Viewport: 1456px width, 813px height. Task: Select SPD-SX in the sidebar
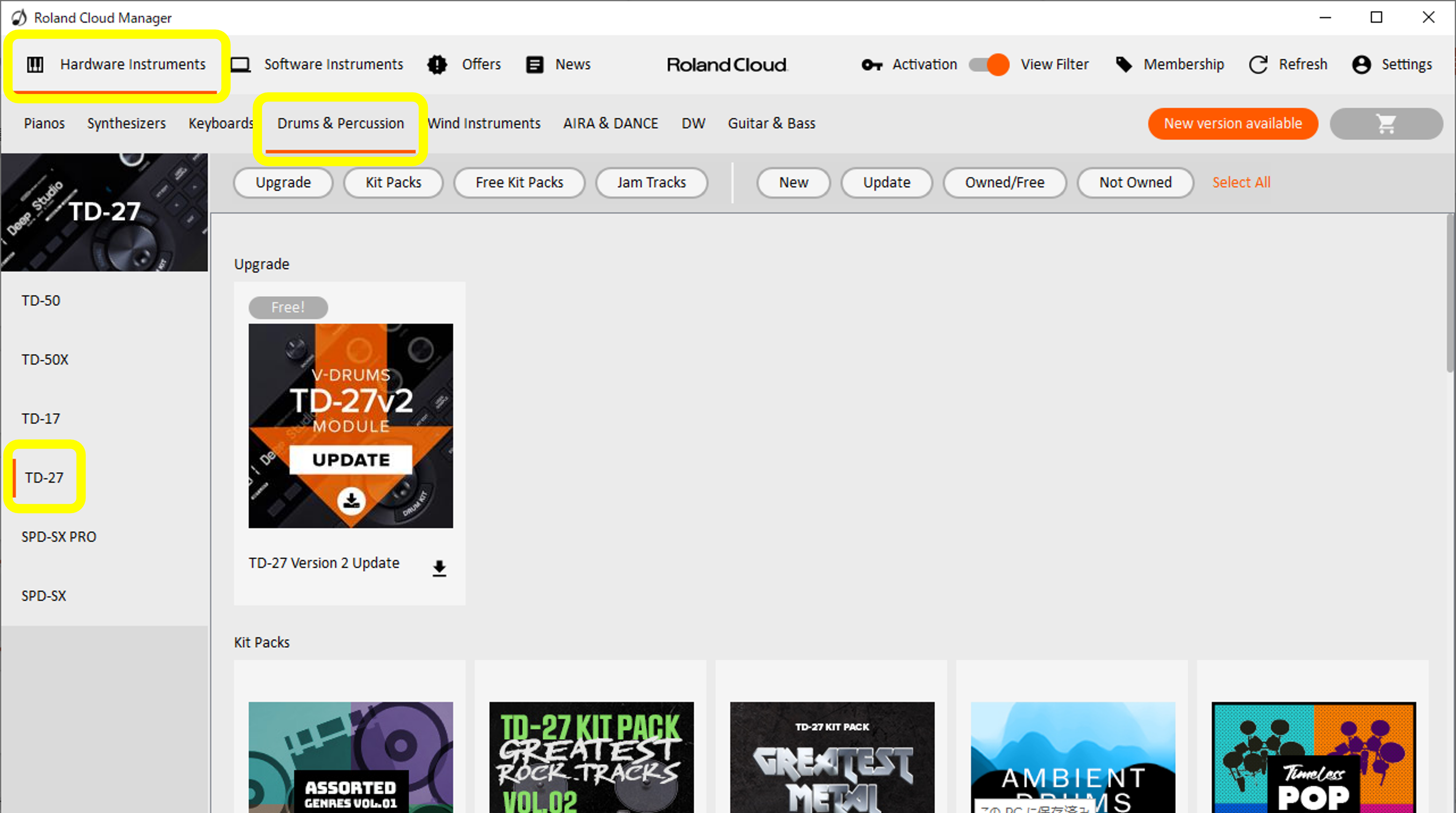(43, 596)
